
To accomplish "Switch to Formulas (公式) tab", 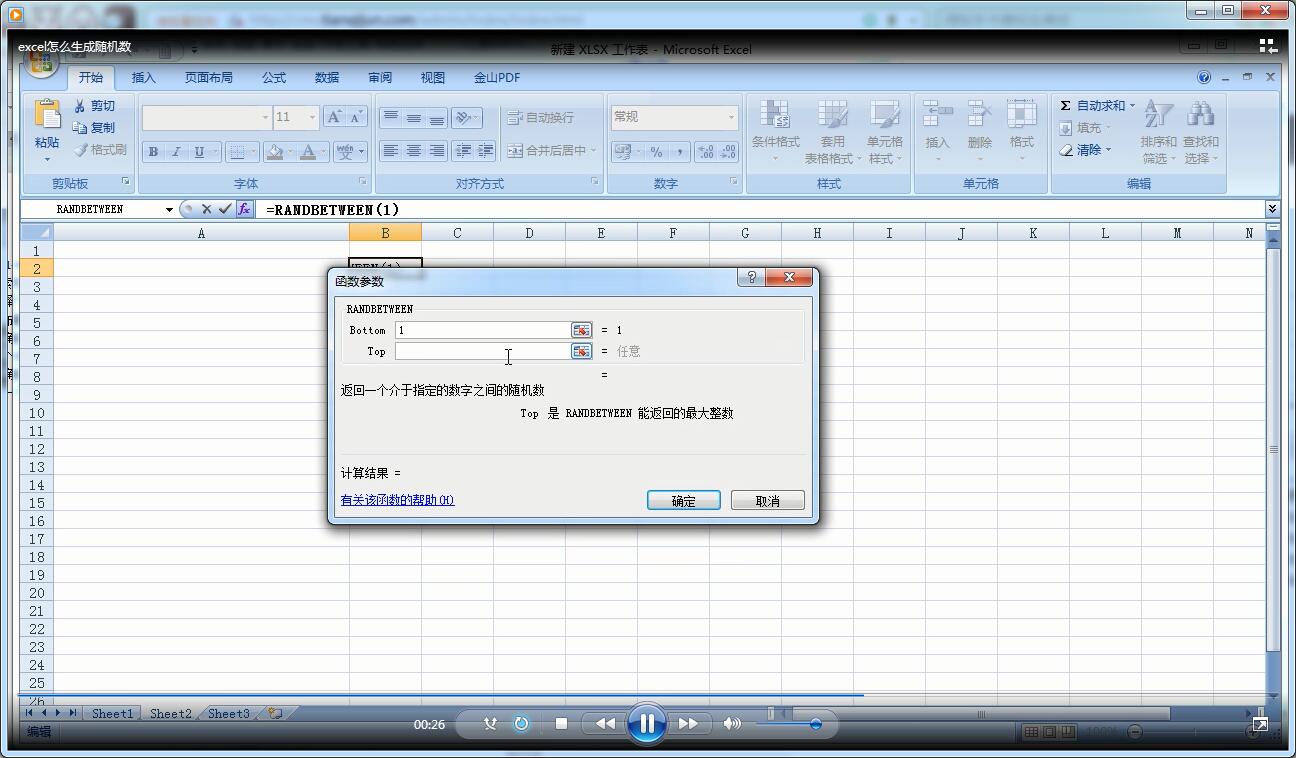I will 274,77.
